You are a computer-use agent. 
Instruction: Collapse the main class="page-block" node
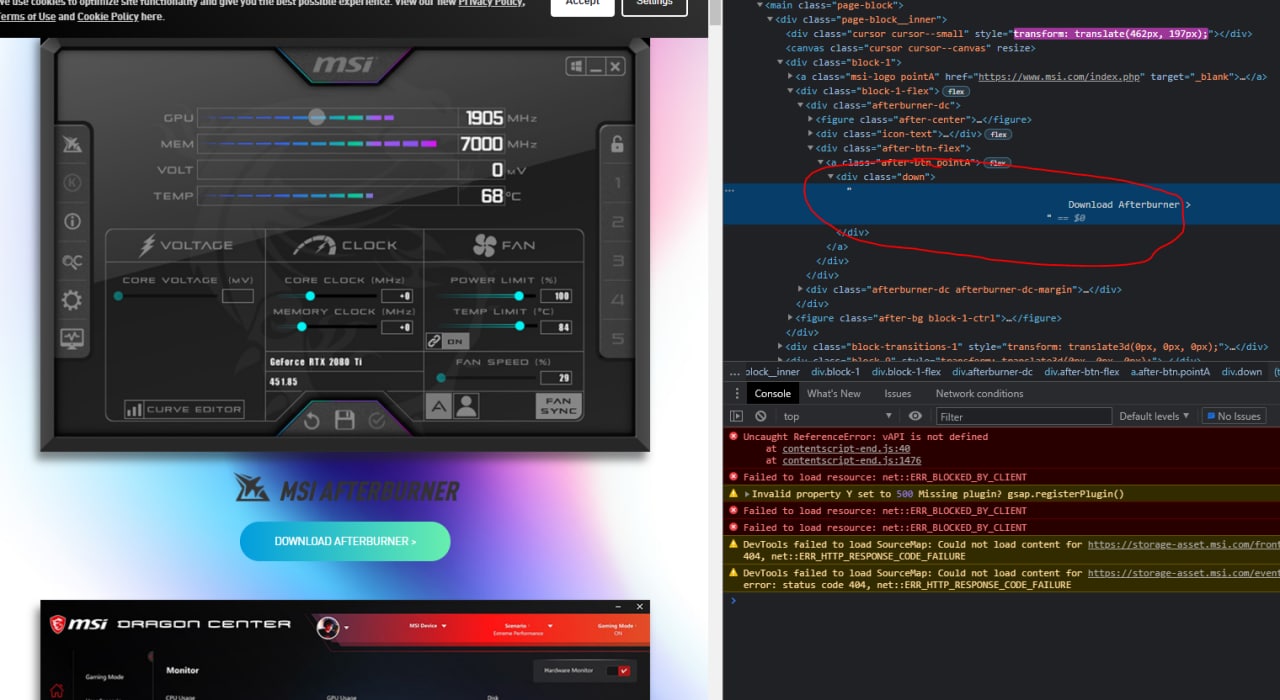[761, 5]
